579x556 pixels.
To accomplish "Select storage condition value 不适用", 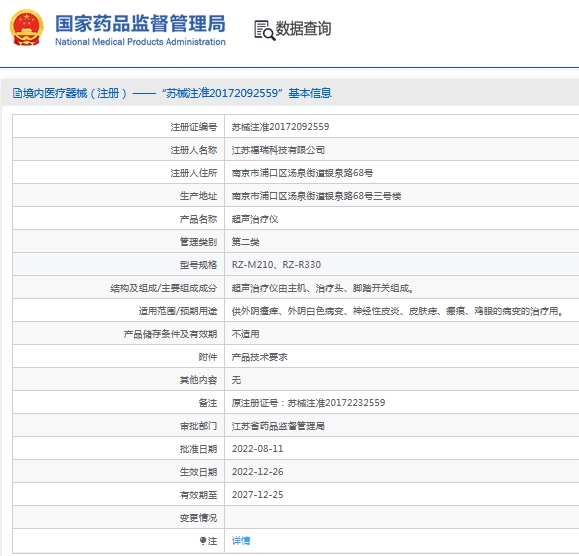I will coord(246,334).
